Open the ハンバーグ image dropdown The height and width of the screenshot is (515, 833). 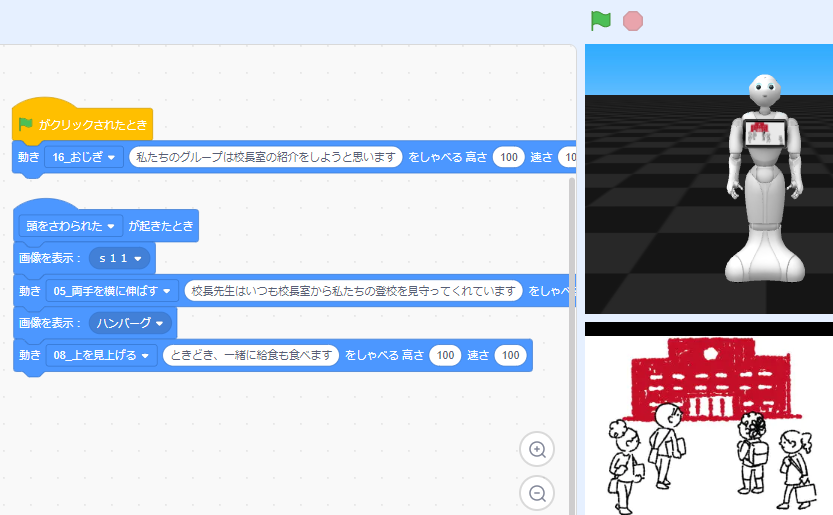(x=130, y=323)
